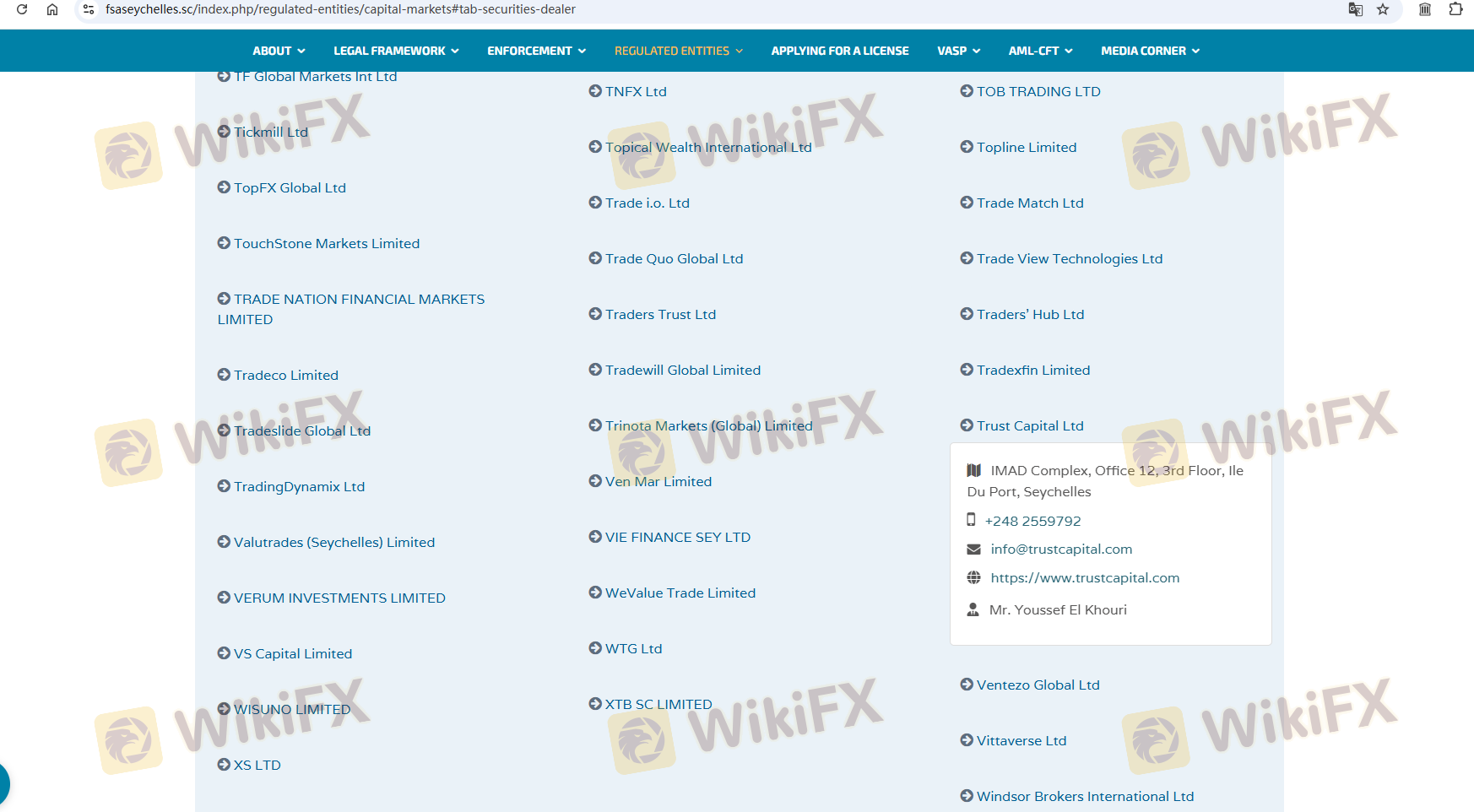This screenshot has height=812, width=1474.
Task: Open the browser extensions puzzle icon
Action: tap(1455, 9)
